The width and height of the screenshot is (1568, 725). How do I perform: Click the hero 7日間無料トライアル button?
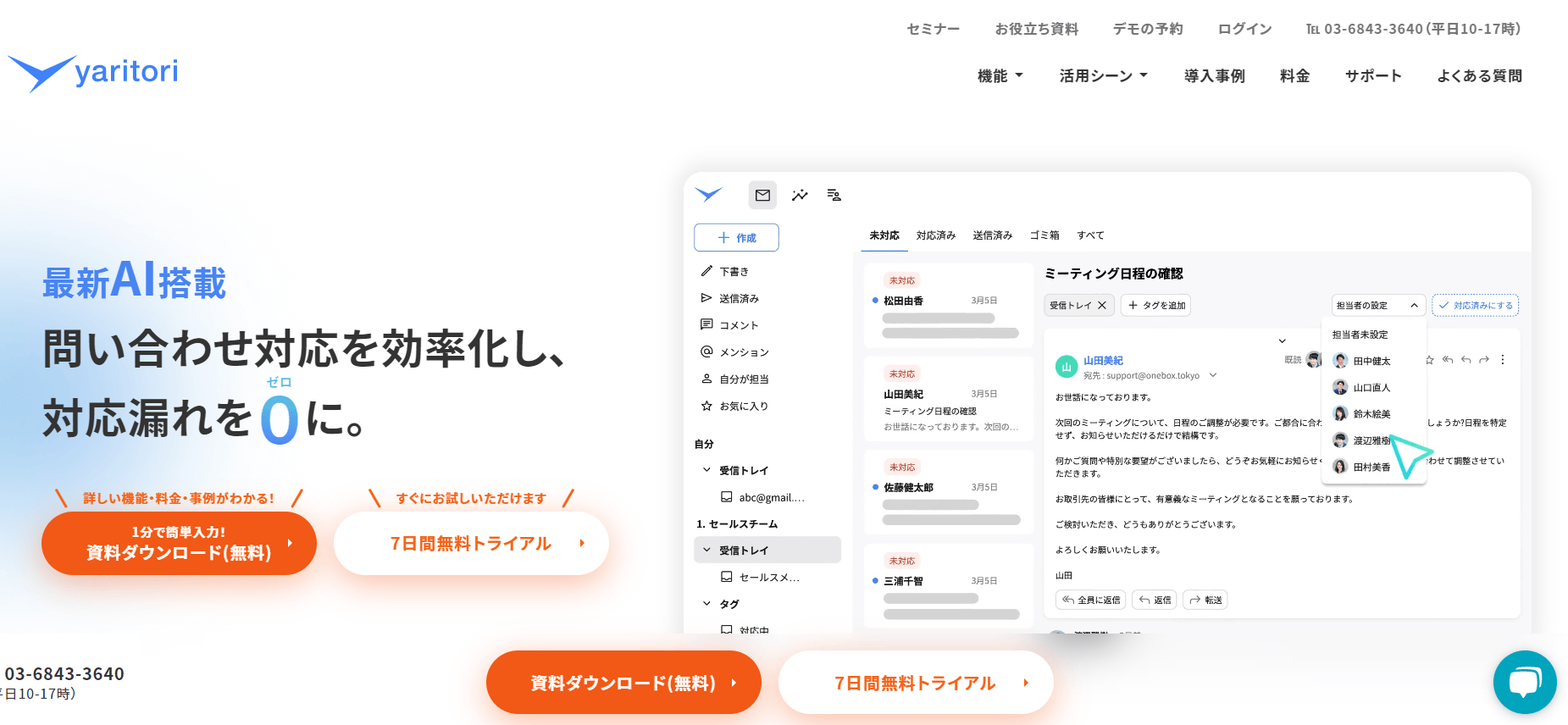(471, 543)
